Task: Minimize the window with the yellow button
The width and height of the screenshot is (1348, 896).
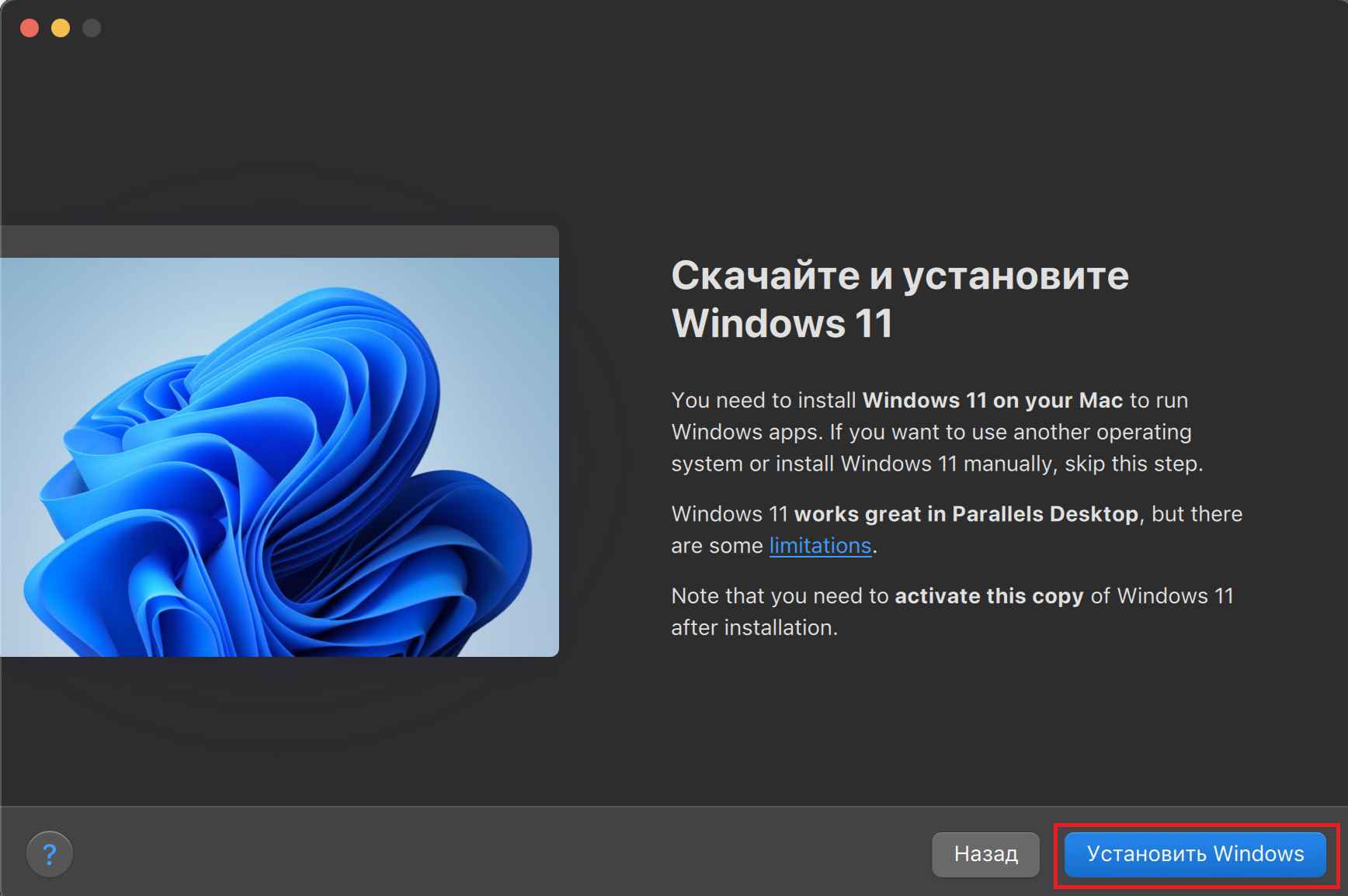Action: [x=61, y=28]
